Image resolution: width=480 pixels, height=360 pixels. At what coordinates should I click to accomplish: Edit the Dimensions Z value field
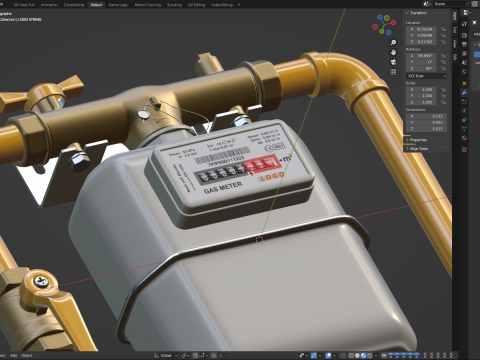(426, 129)
